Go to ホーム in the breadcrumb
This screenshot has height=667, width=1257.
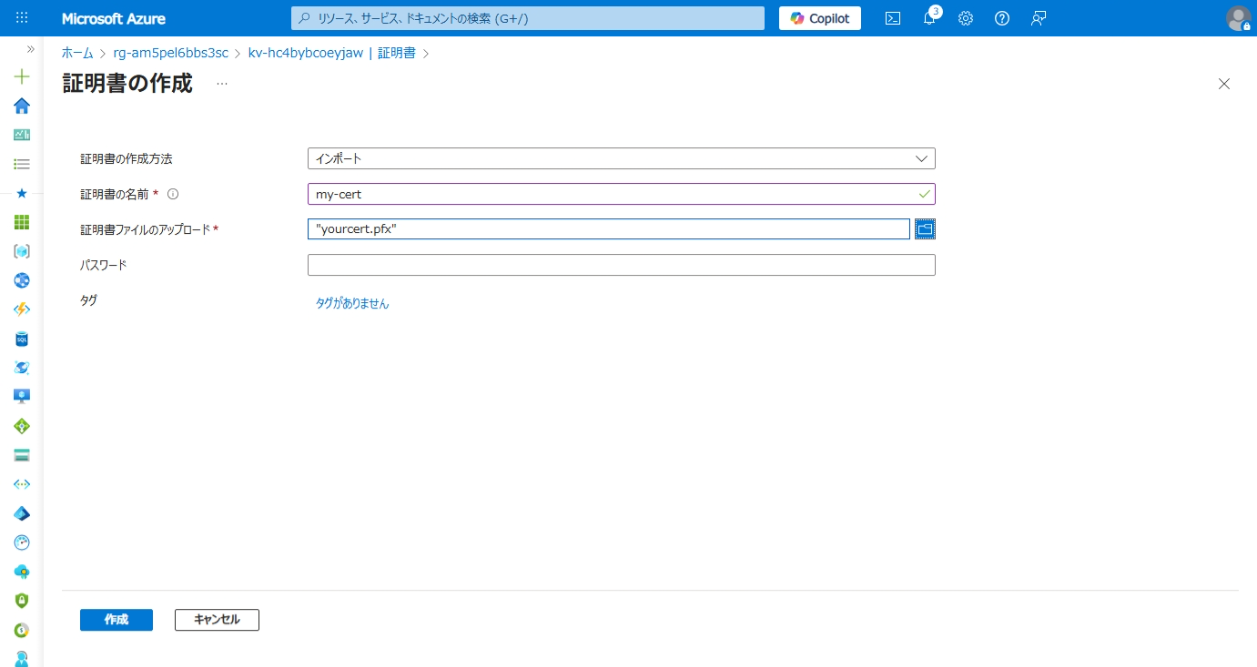pos(77,53)
